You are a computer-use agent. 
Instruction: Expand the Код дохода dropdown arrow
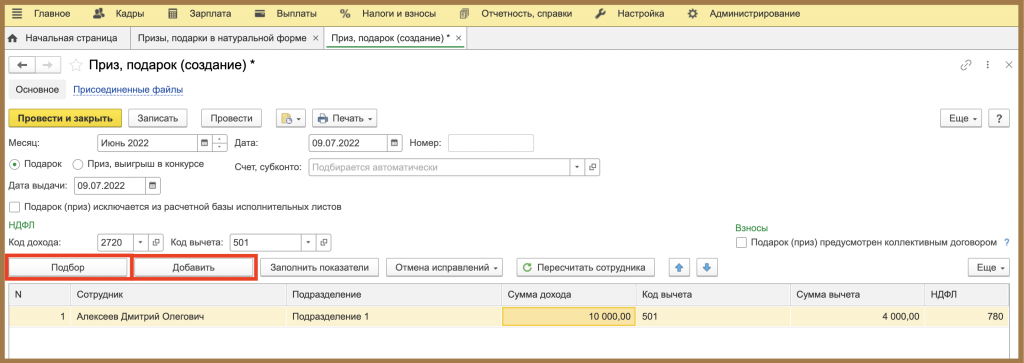[141, 243]
